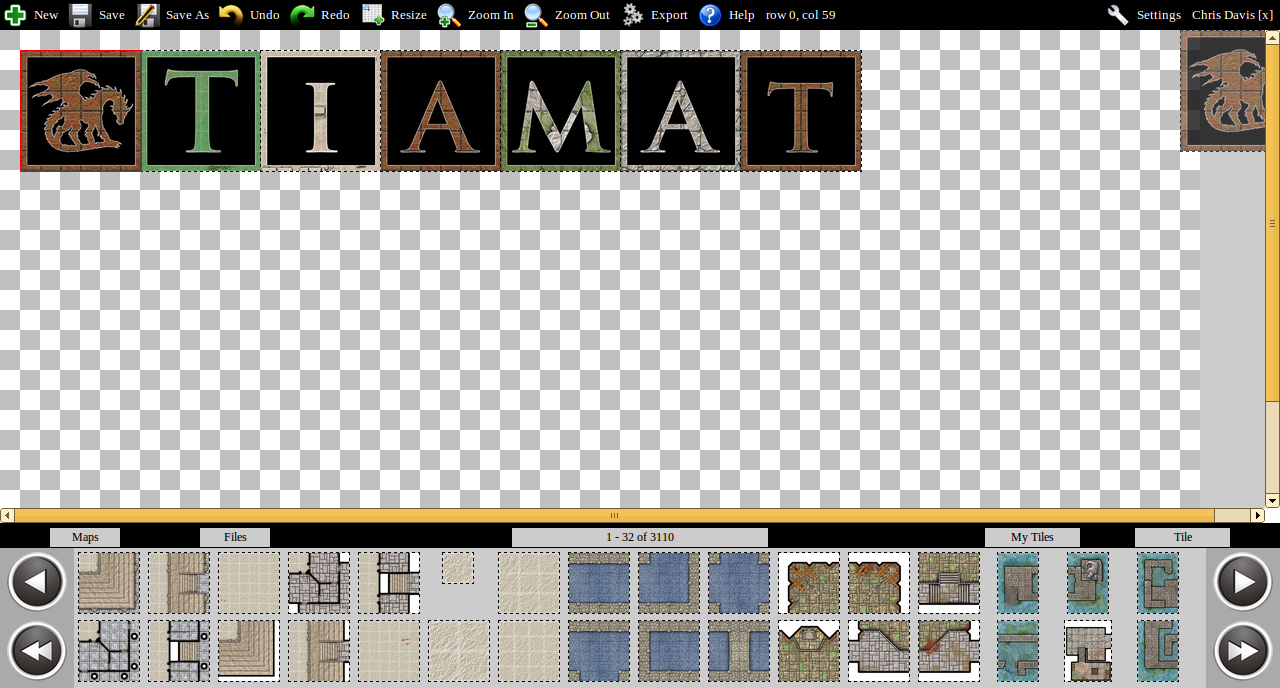Go to previous tile page
This screenshot has height=688, width=1280.
click(x=37, y=582)
